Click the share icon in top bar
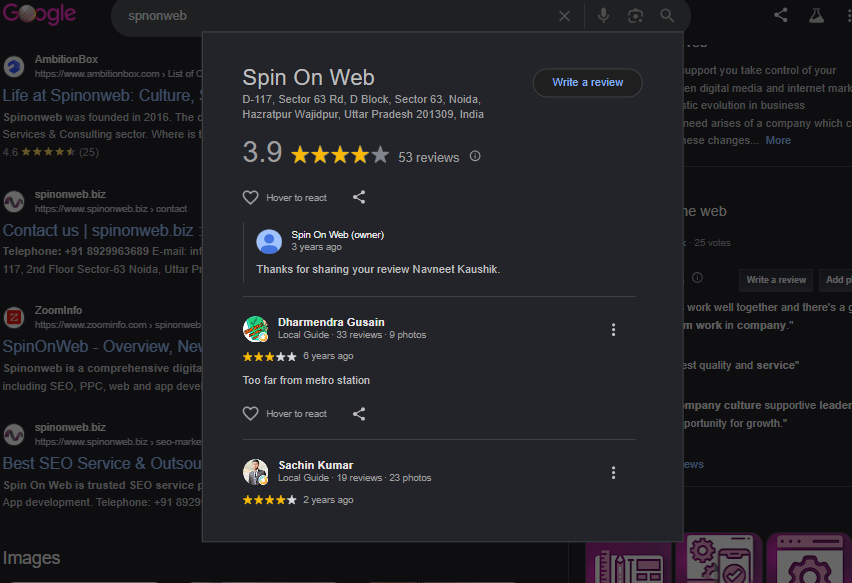Image resolution: width=852 pixels, height=583 pixels. tap(781, 15)
